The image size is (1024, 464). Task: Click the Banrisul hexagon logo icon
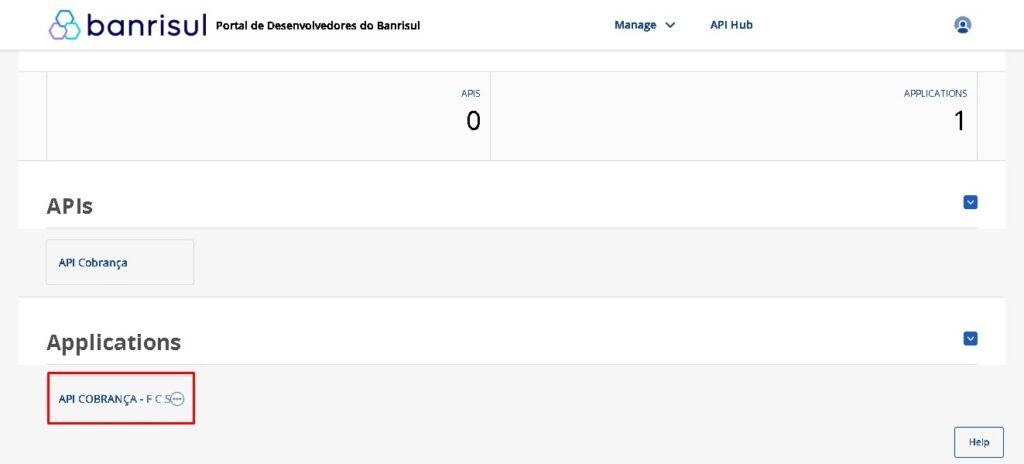64,25
